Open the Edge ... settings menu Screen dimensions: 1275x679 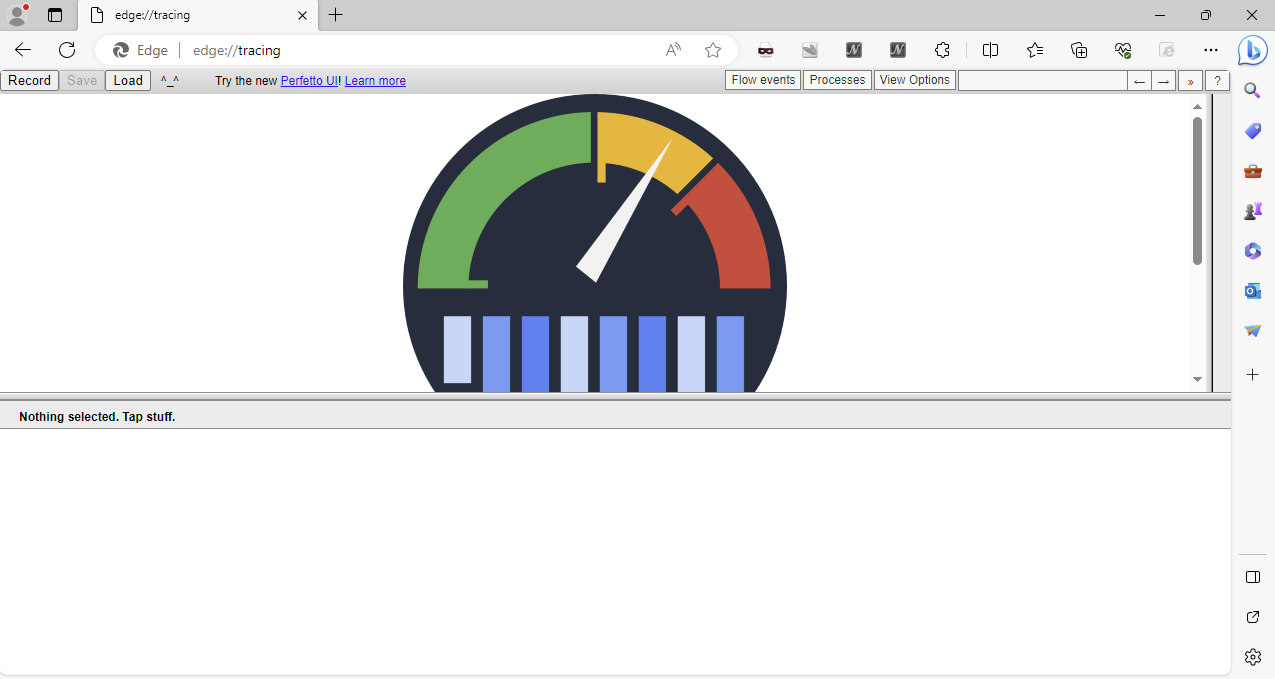pos(1211,50)
